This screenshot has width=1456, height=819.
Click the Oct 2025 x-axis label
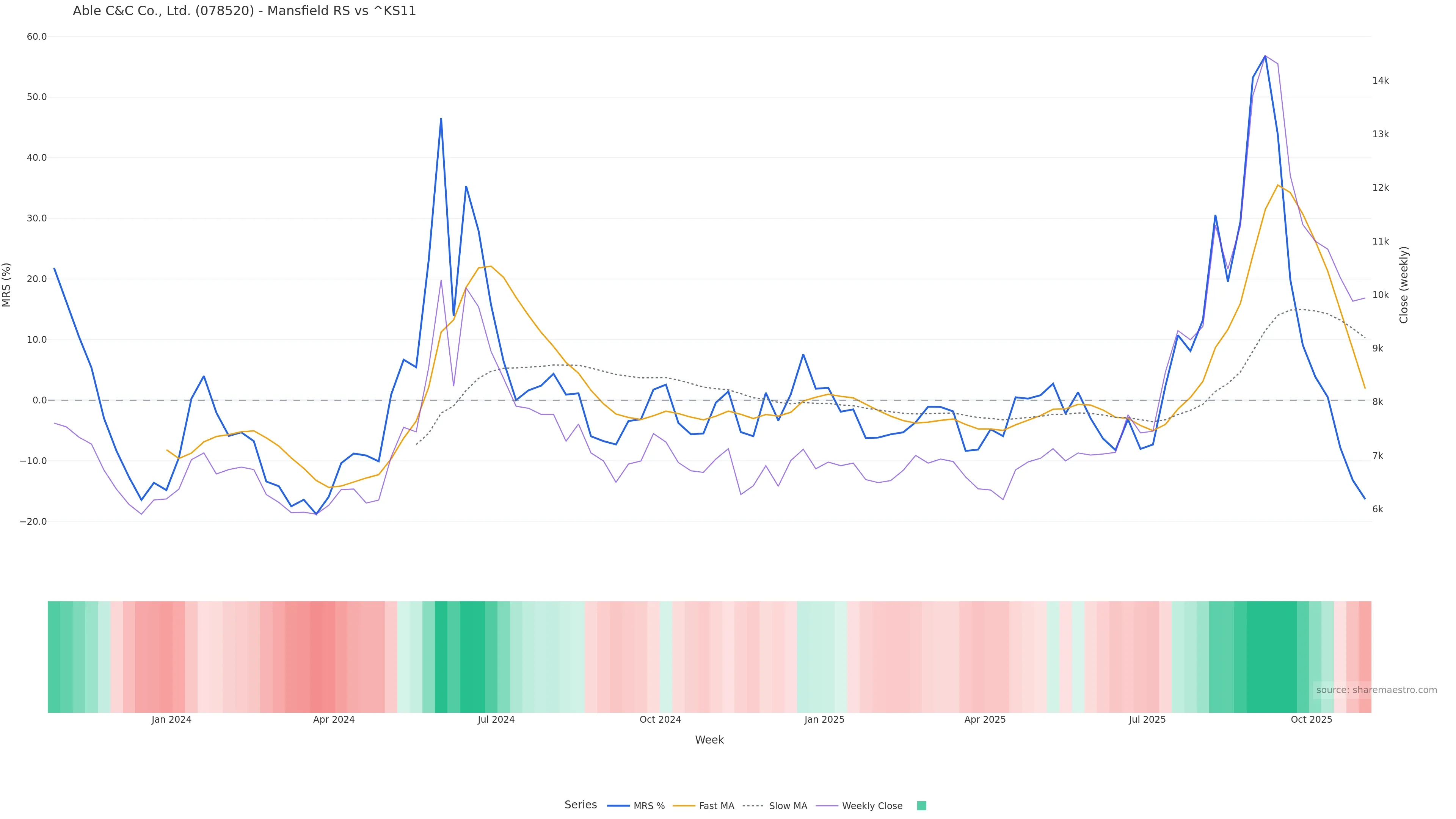tap(1311, 720)
